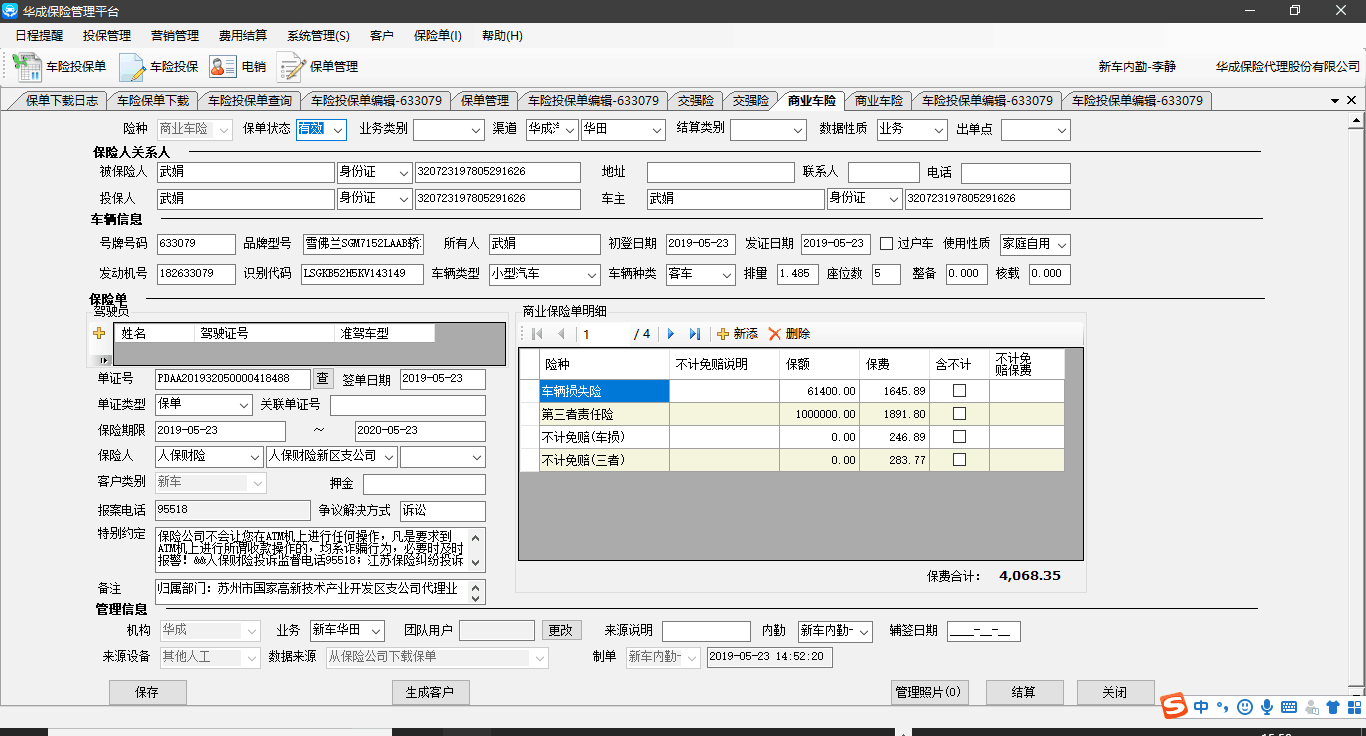Expand the 使用性质 dropdown

click(1061, 244)
